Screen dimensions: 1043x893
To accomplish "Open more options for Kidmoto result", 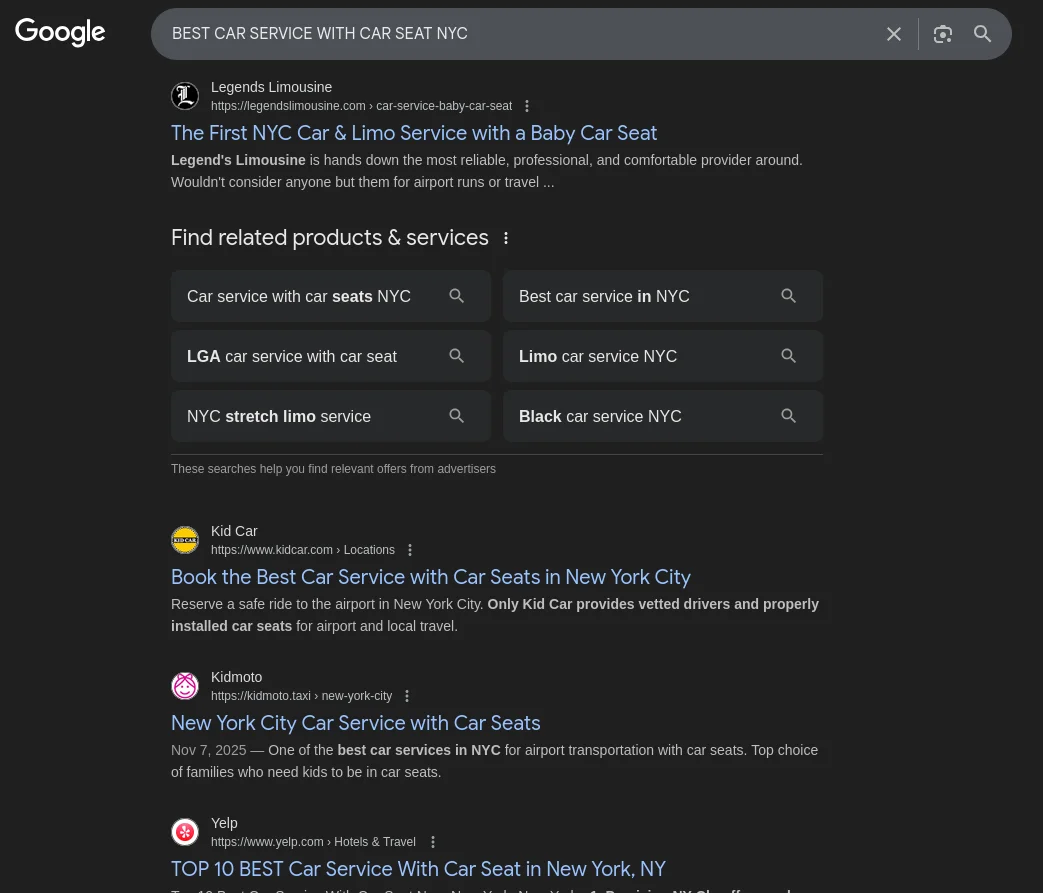I will click(407, 696).
